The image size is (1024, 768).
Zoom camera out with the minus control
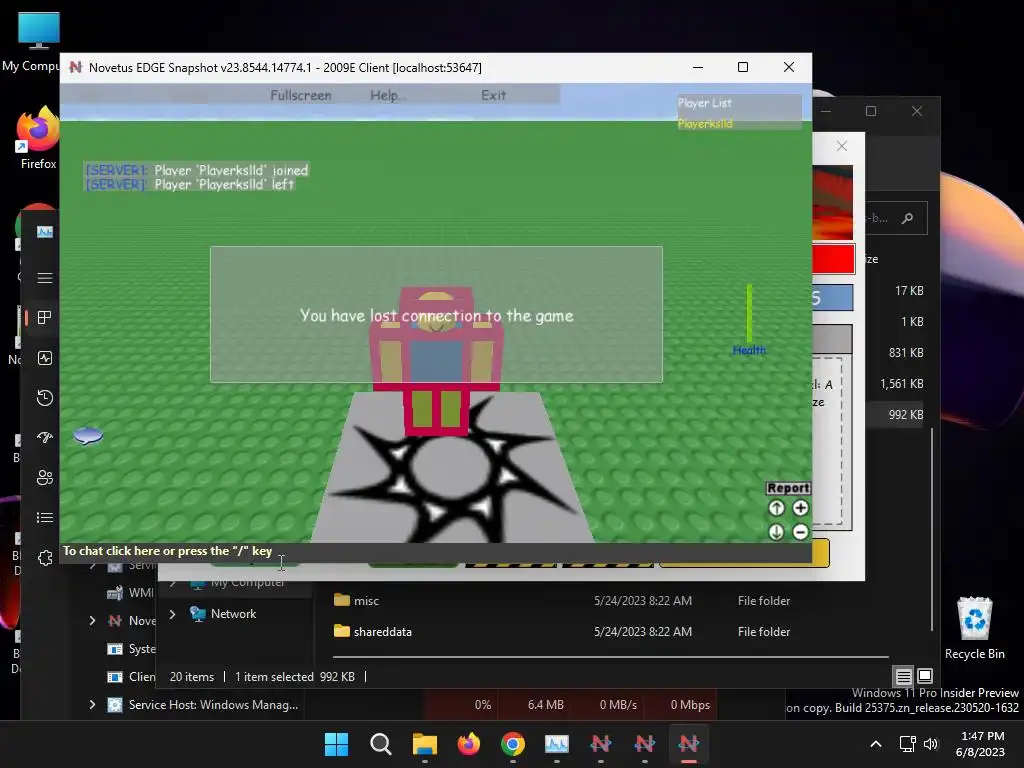coord(801,532)
